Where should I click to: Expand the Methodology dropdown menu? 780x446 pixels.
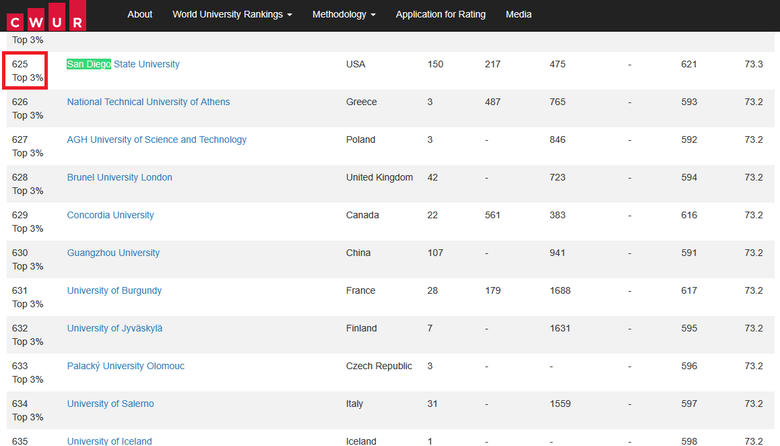click(x=344, y=14)
